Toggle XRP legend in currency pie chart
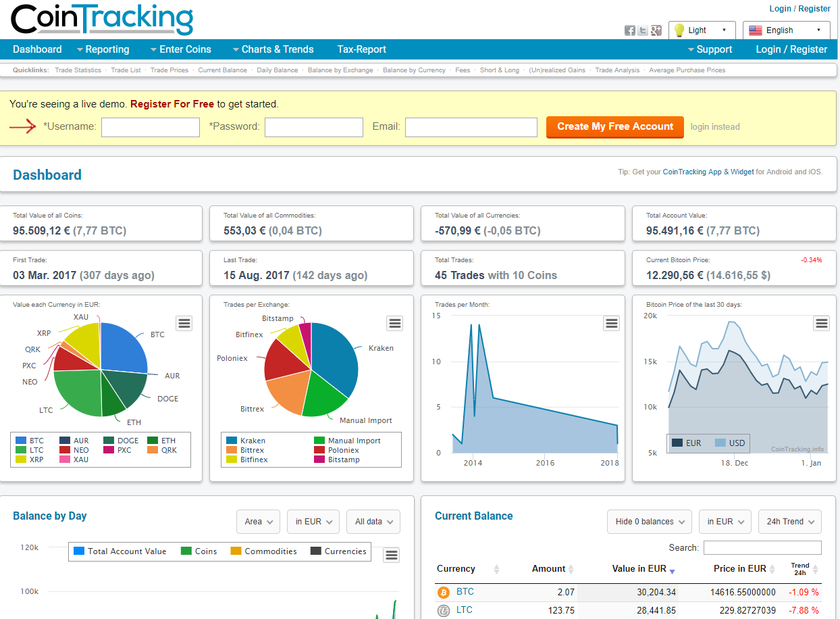Image resolution: width=840 pixels, height=619 pixels. (30, 459)
